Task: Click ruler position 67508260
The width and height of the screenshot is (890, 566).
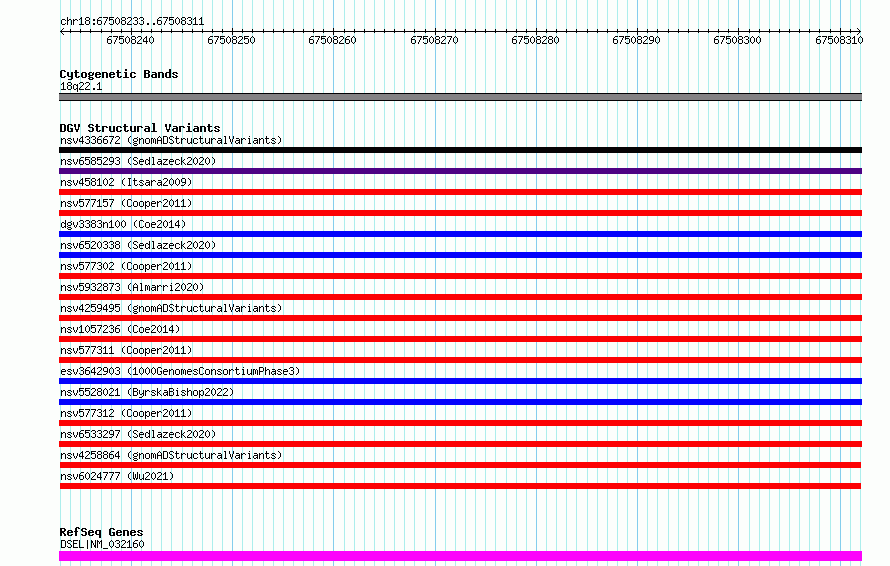Action: point(333,40)
